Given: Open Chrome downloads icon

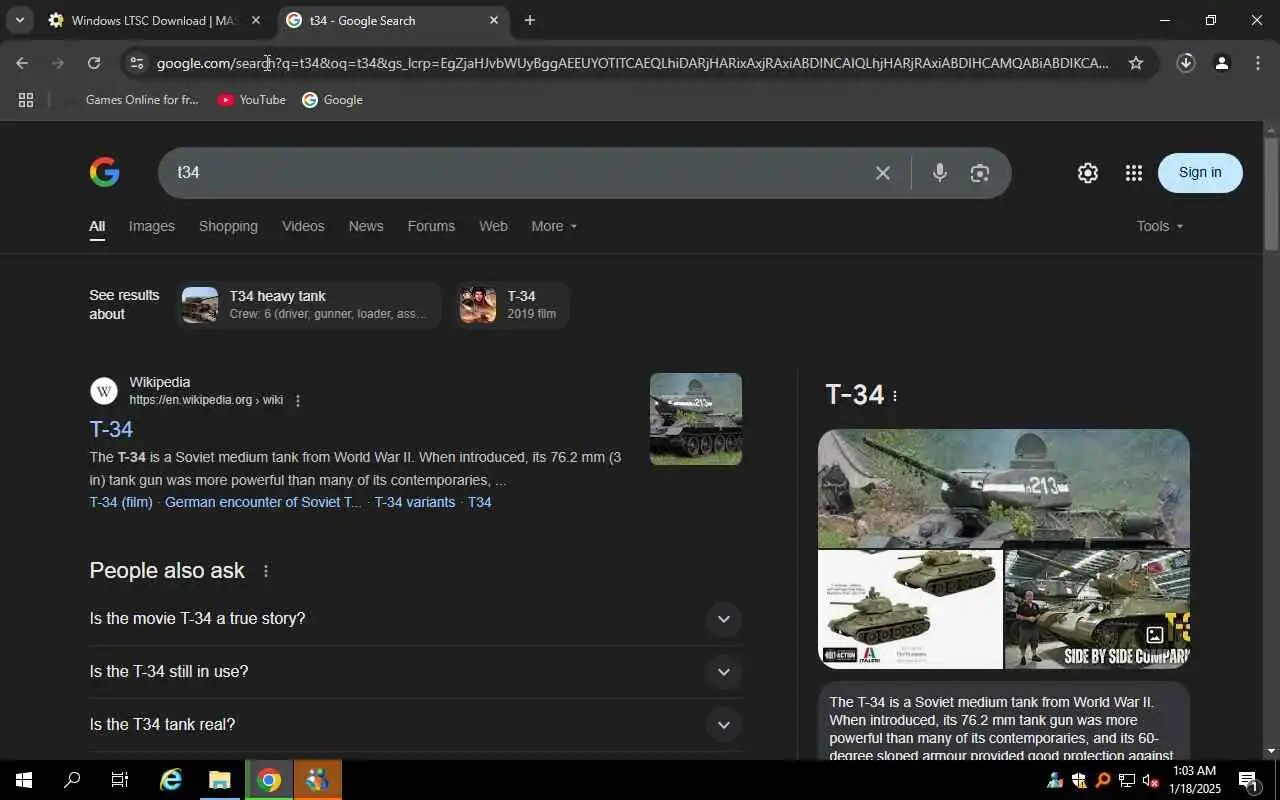Looking at the screenshot, I should pos(1186,63).
